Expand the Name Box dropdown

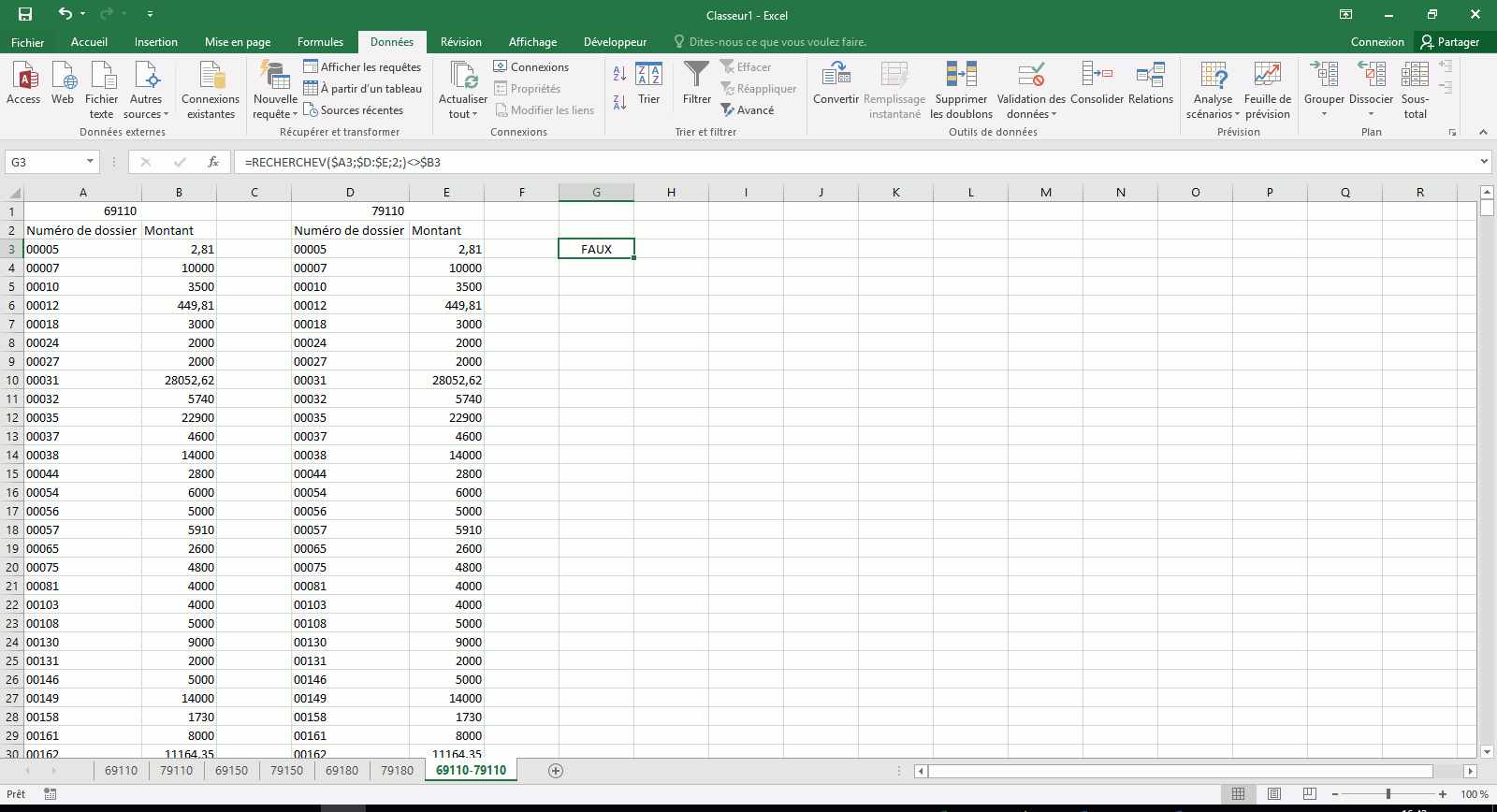point(90,162)
